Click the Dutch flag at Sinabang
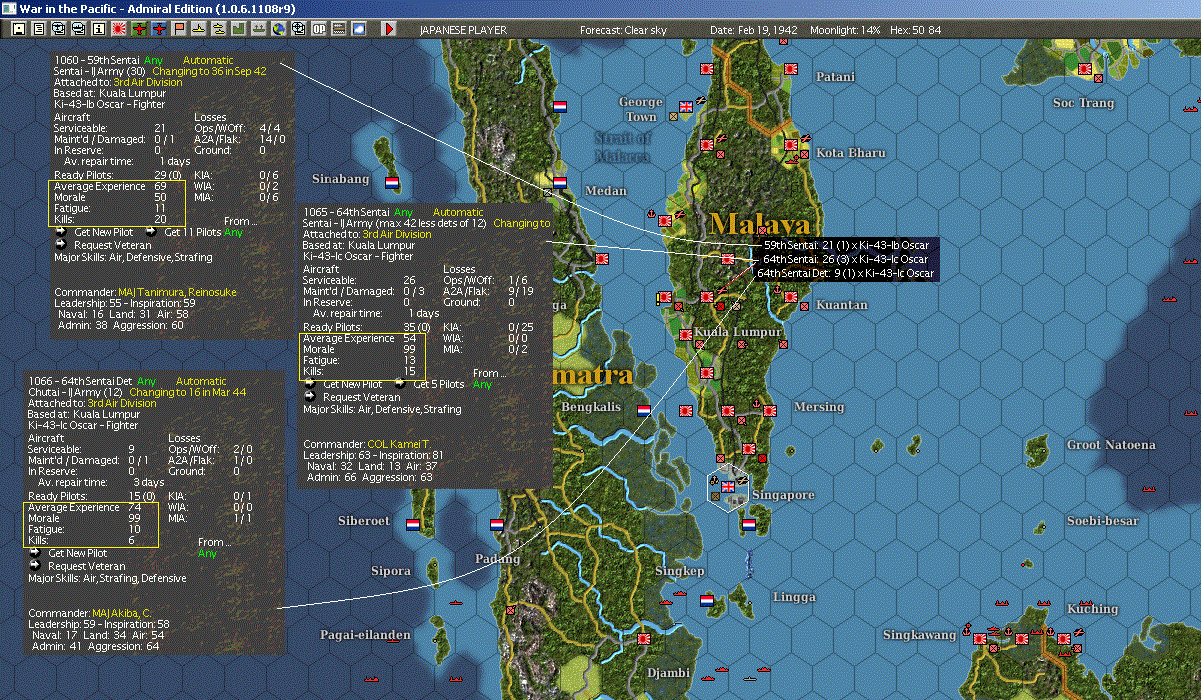 (x=392, y=182)
